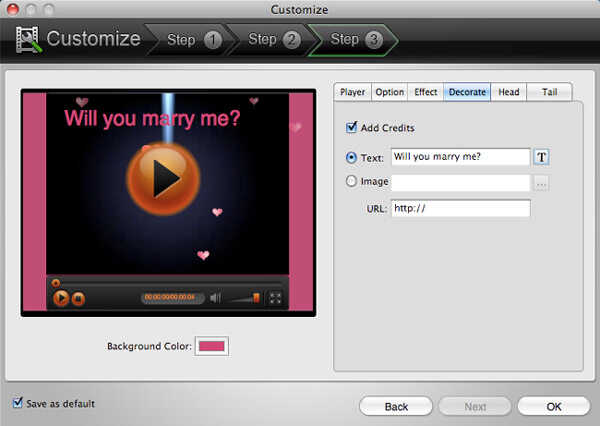Select the Decorate tab
This screenshot has height=426, width=600.
pyautogui.click(x=467, y=92)
